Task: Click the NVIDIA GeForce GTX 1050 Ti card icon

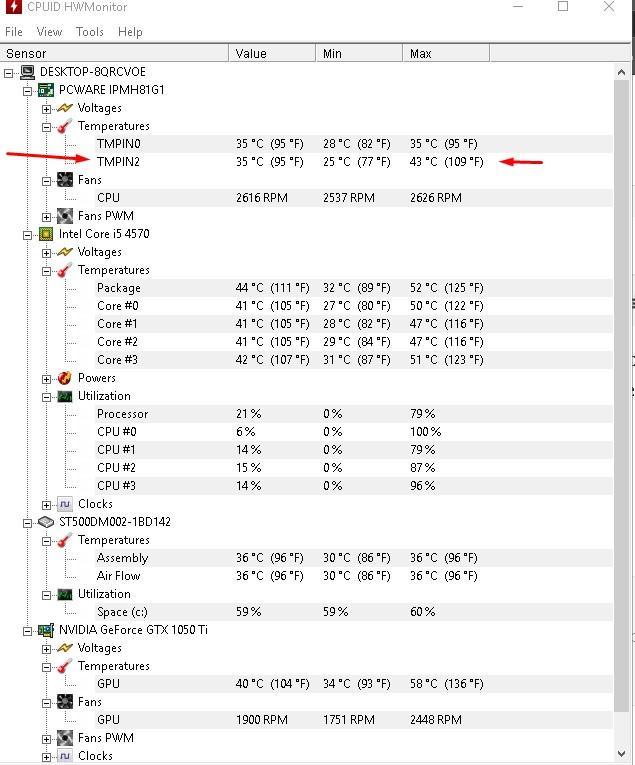Action: [x=46, y=630]
